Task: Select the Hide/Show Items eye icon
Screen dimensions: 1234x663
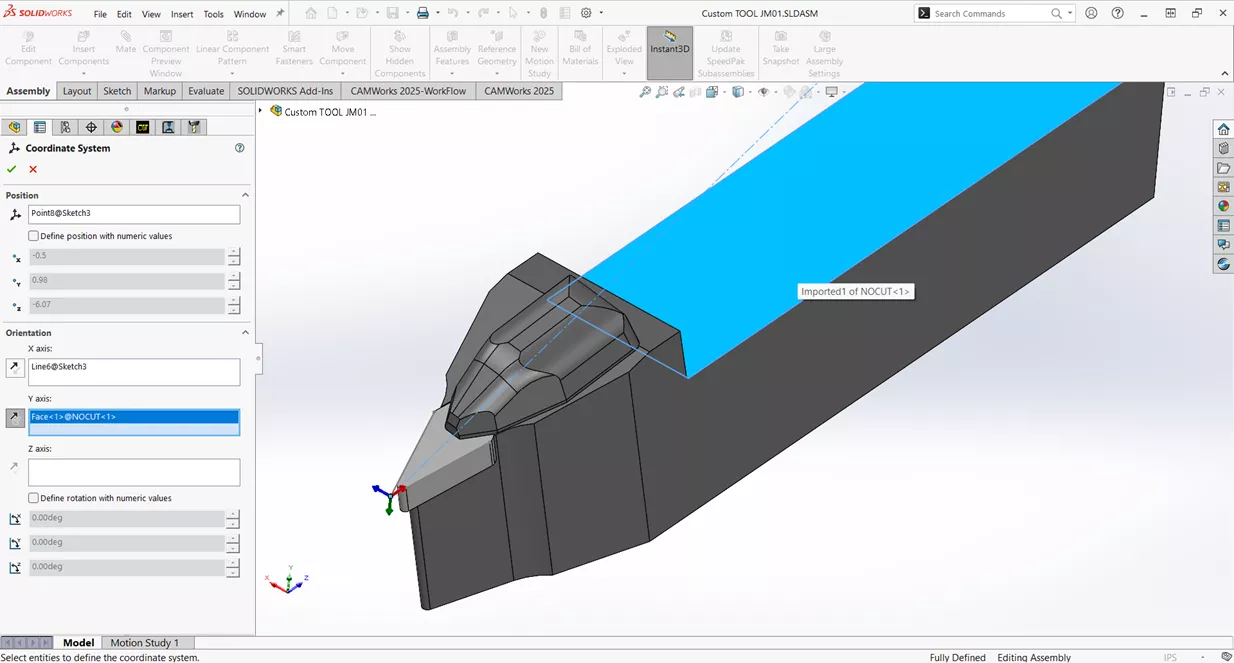Action: coord(763,91)
